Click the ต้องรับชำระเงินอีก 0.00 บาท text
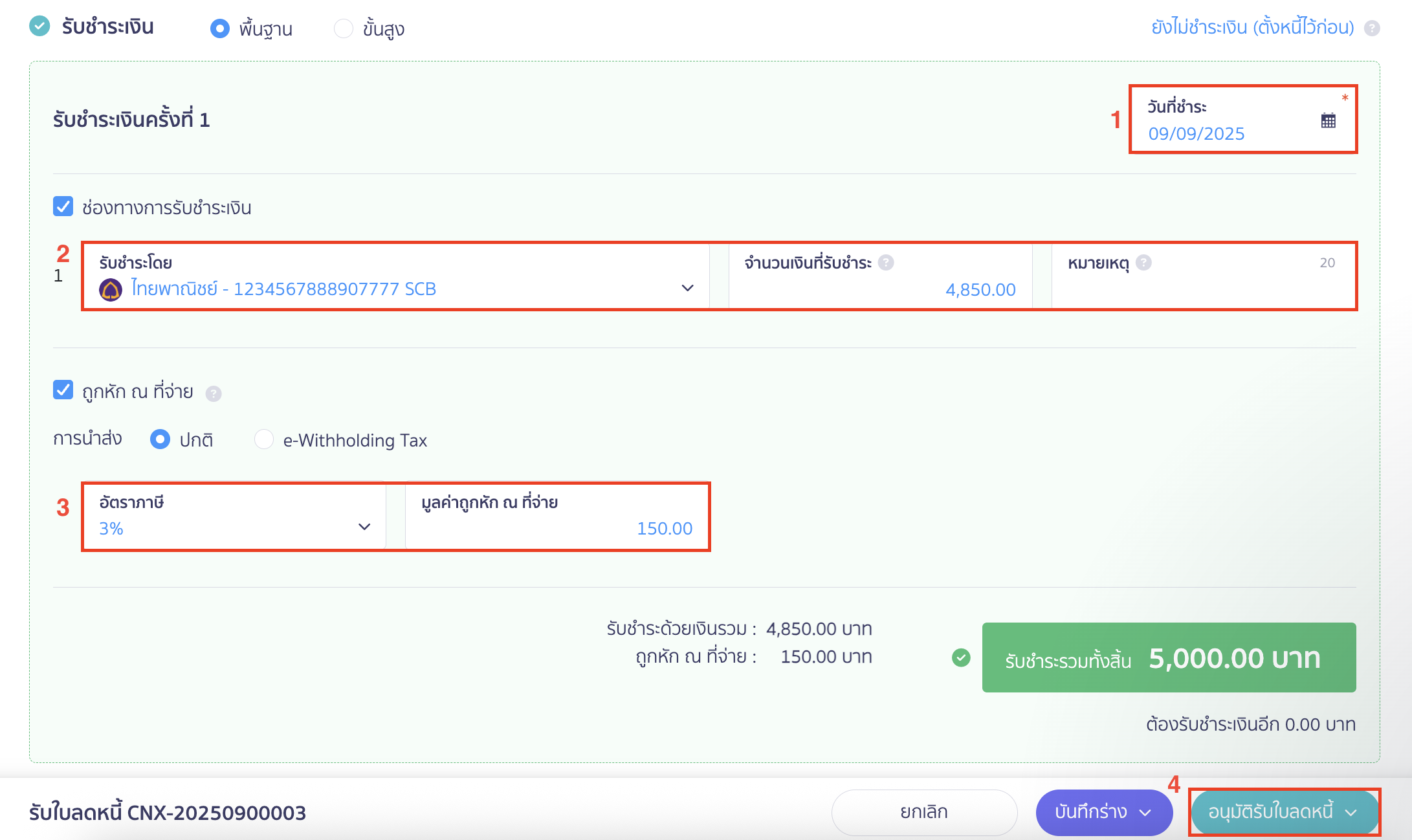Image resolution: width=1412 pixels, height=840 pixels. point(1250,724)
